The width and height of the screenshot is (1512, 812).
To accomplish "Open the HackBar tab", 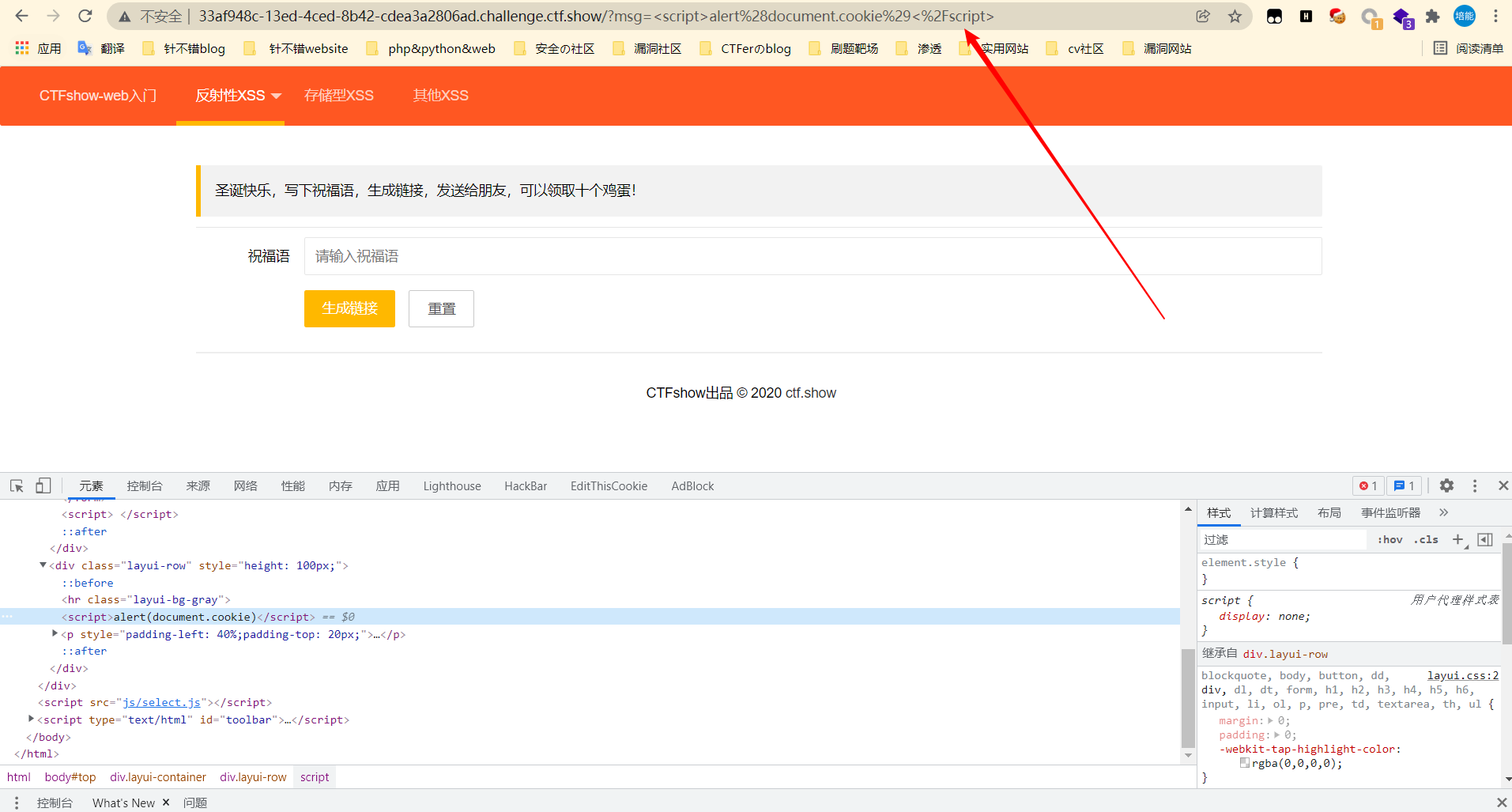I will pos(526,486).
